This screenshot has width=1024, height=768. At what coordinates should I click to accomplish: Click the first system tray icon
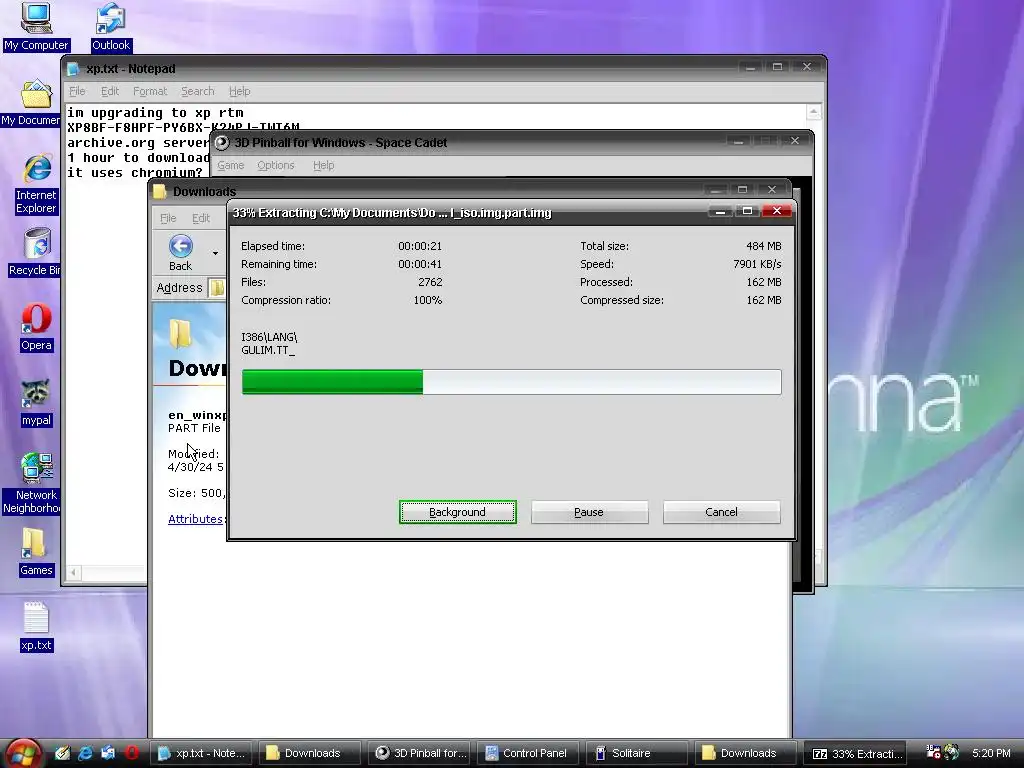pos(934,752)
